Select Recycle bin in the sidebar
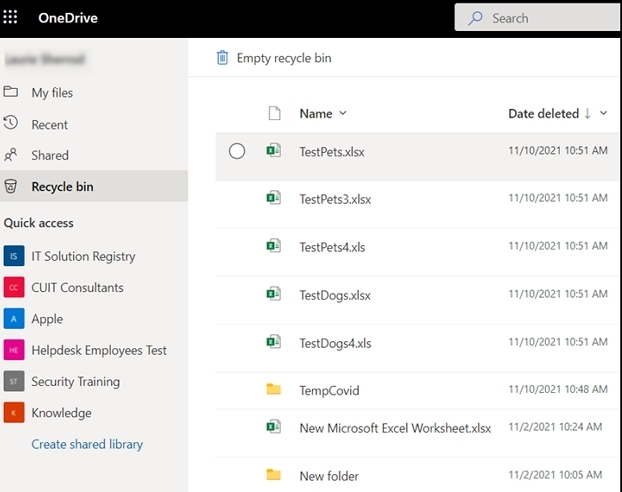This screenshot has height=492, width=622. pyautogui.click(x=62, y=186)
